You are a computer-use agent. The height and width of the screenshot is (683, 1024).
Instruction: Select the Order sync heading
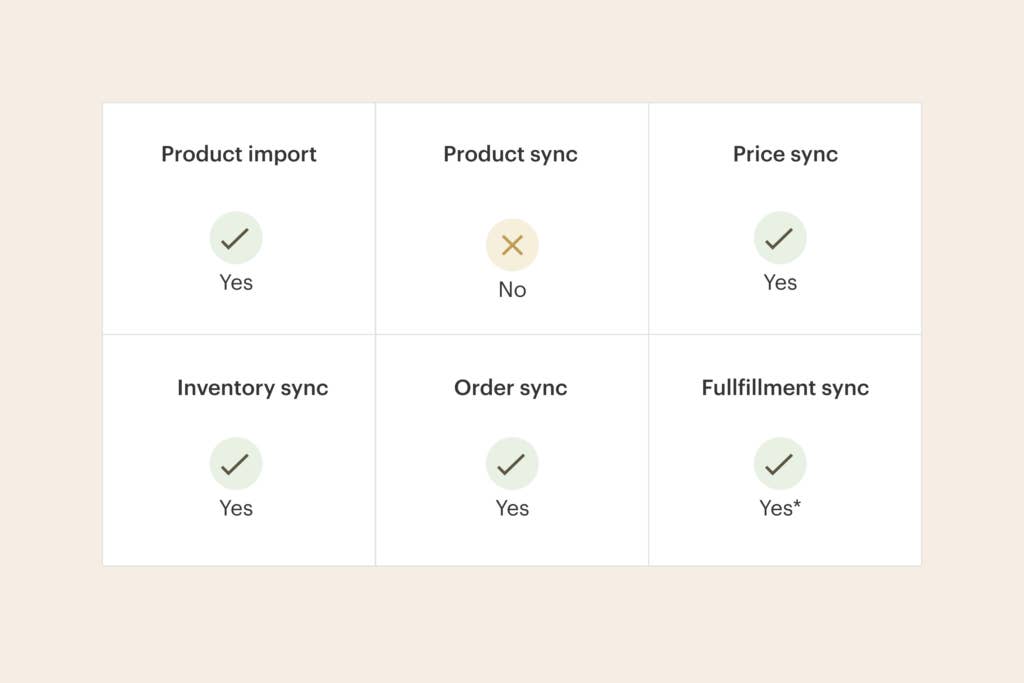tap(511, 388)
